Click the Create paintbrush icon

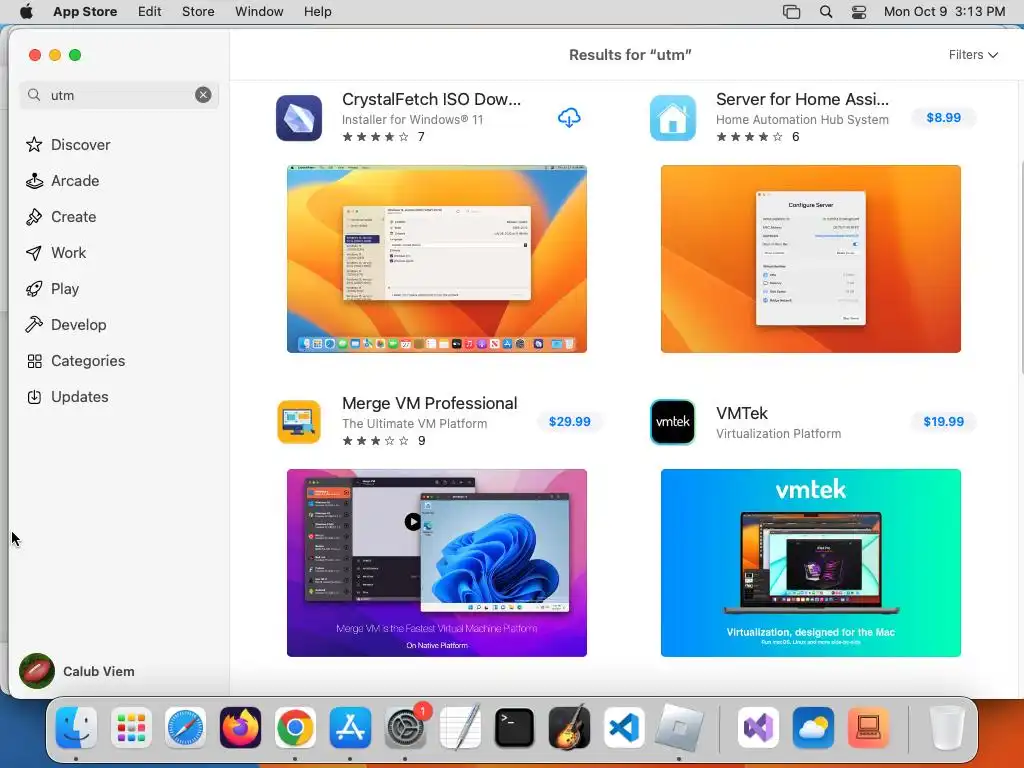(x=34, y=217)
